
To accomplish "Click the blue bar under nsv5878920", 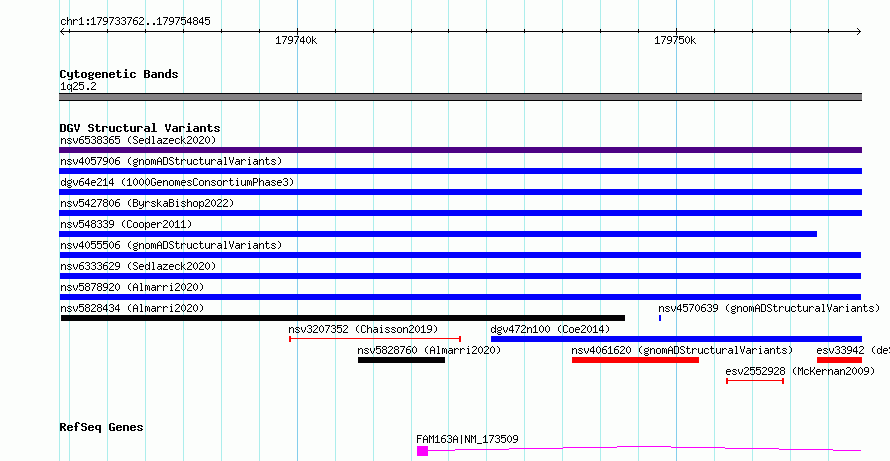I will 460,297.
